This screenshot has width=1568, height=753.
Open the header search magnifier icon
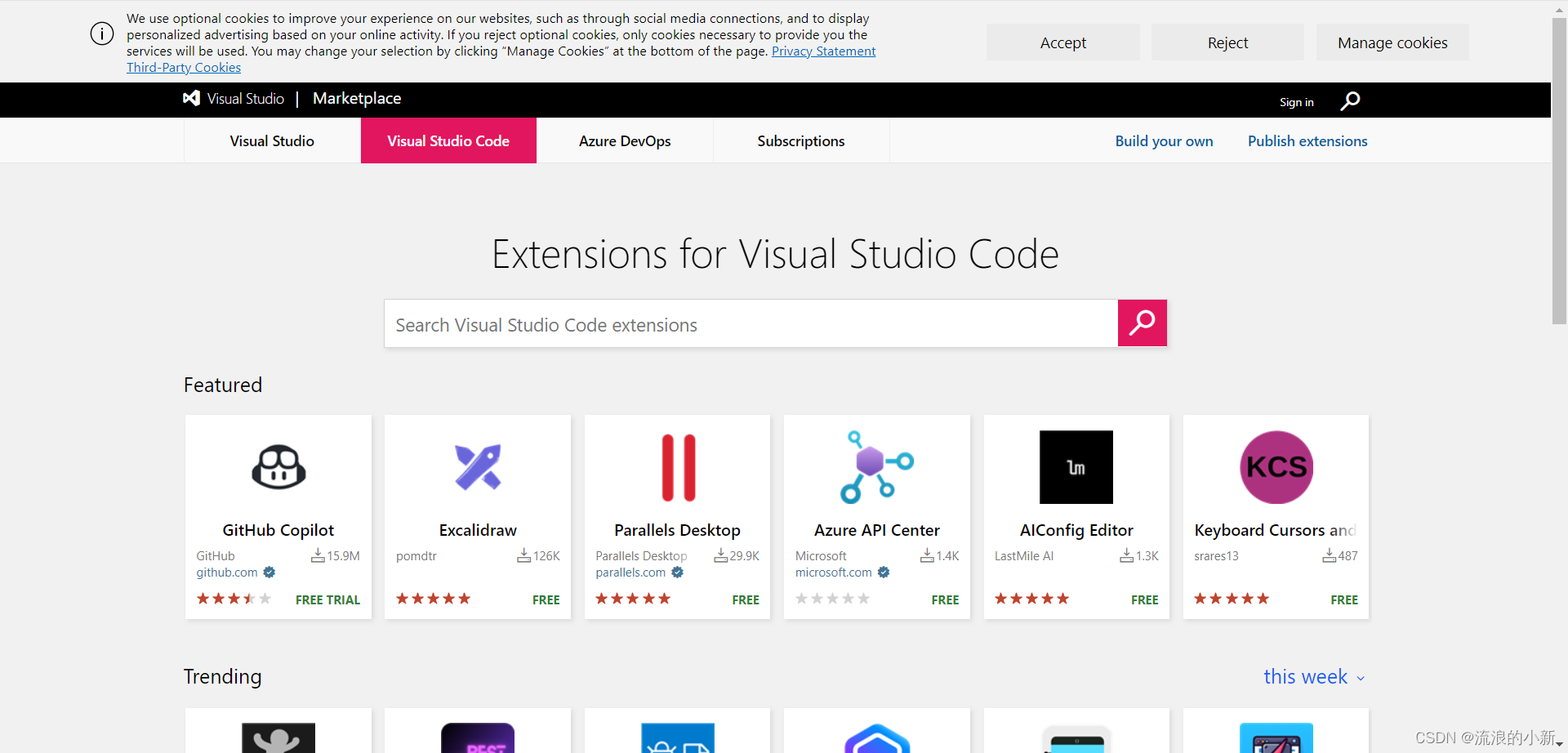(1350, 100)
